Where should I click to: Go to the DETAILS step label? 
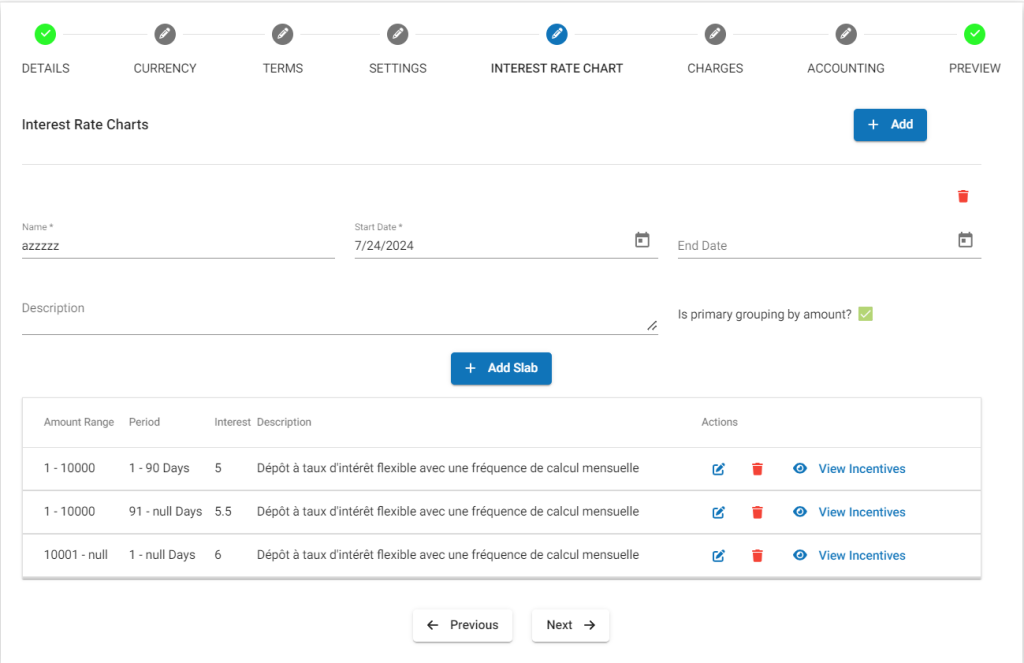pos(46,68)
